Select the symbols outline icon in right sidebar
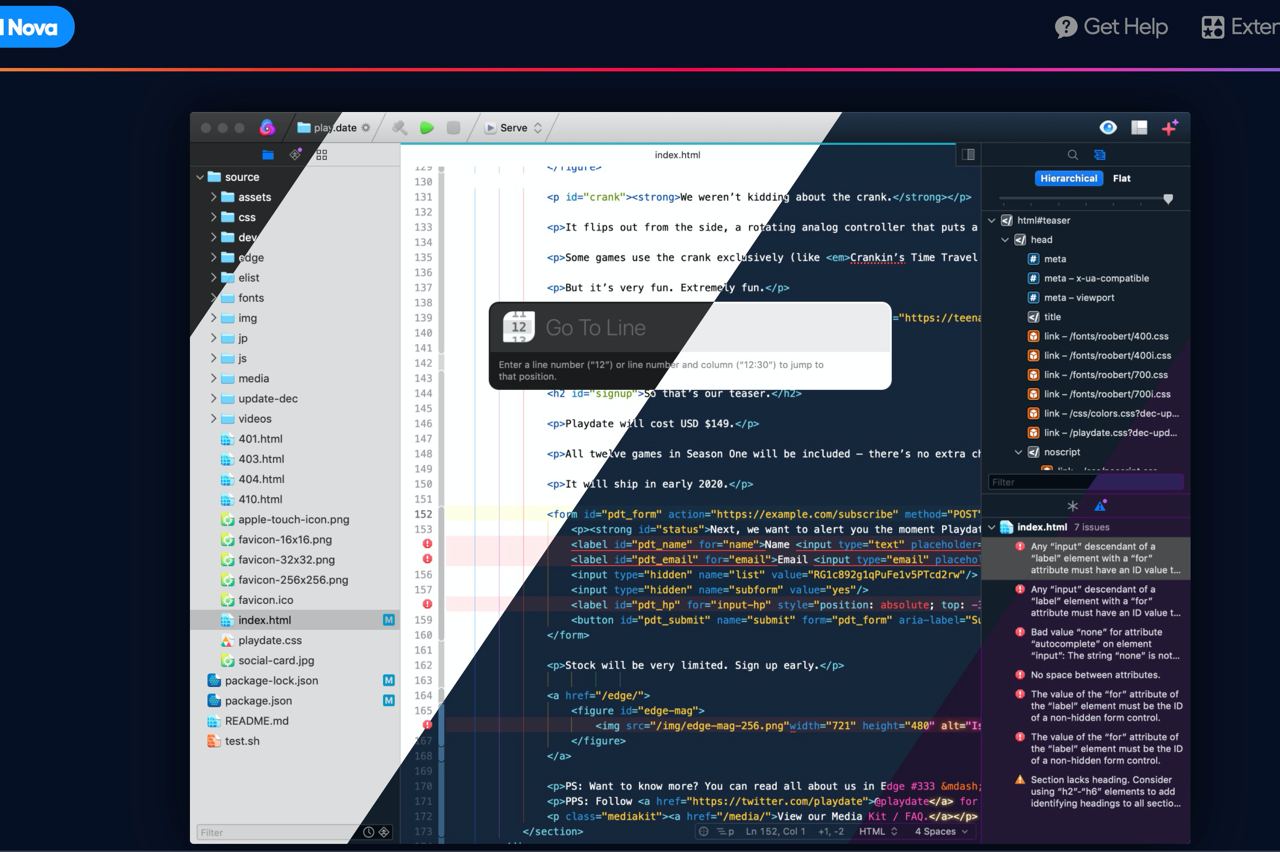 coord(1099,155)
